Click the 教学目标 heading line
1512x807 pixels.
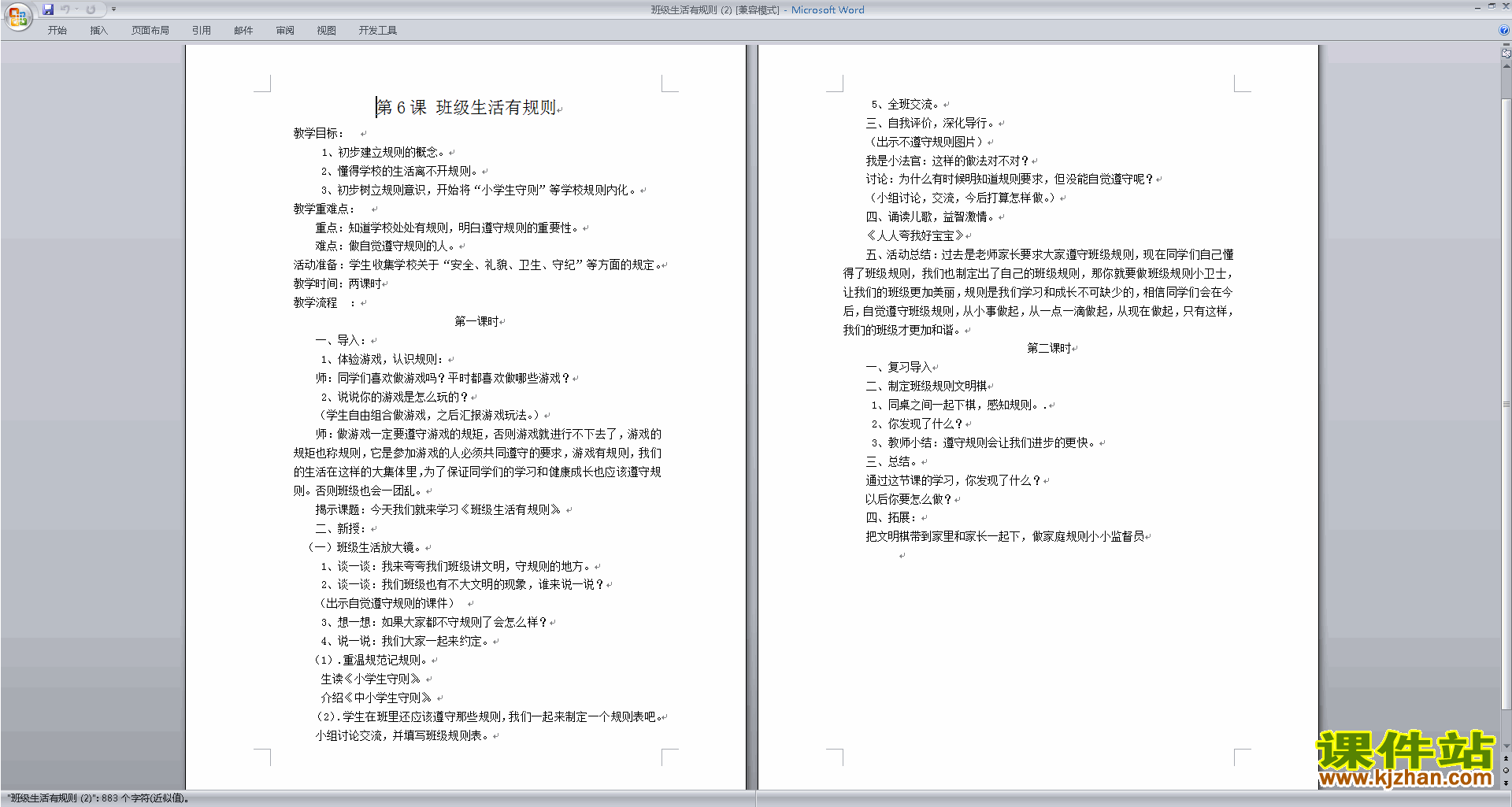(319, 133)
